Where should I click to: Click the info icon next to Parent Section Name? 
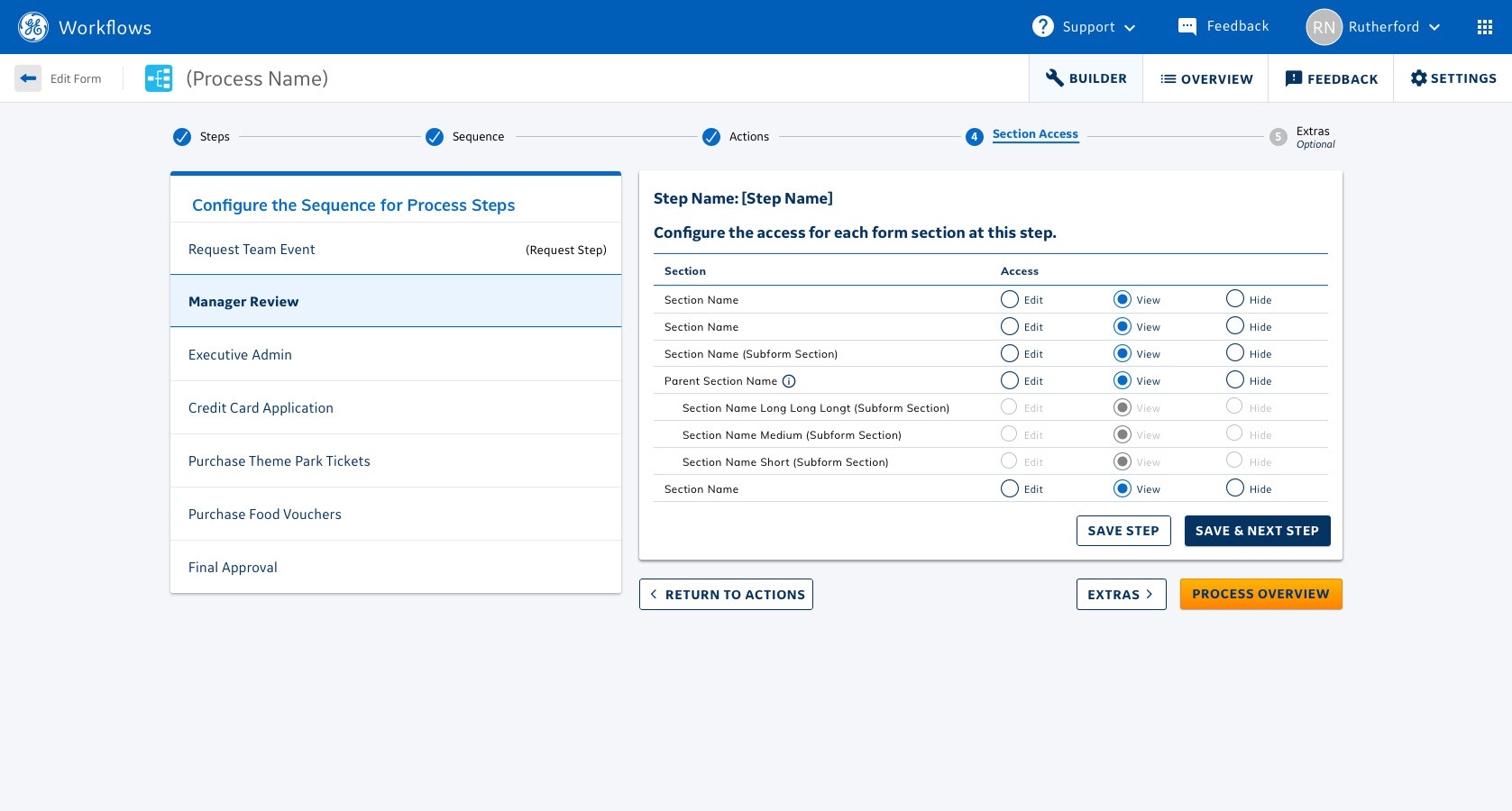789,381
